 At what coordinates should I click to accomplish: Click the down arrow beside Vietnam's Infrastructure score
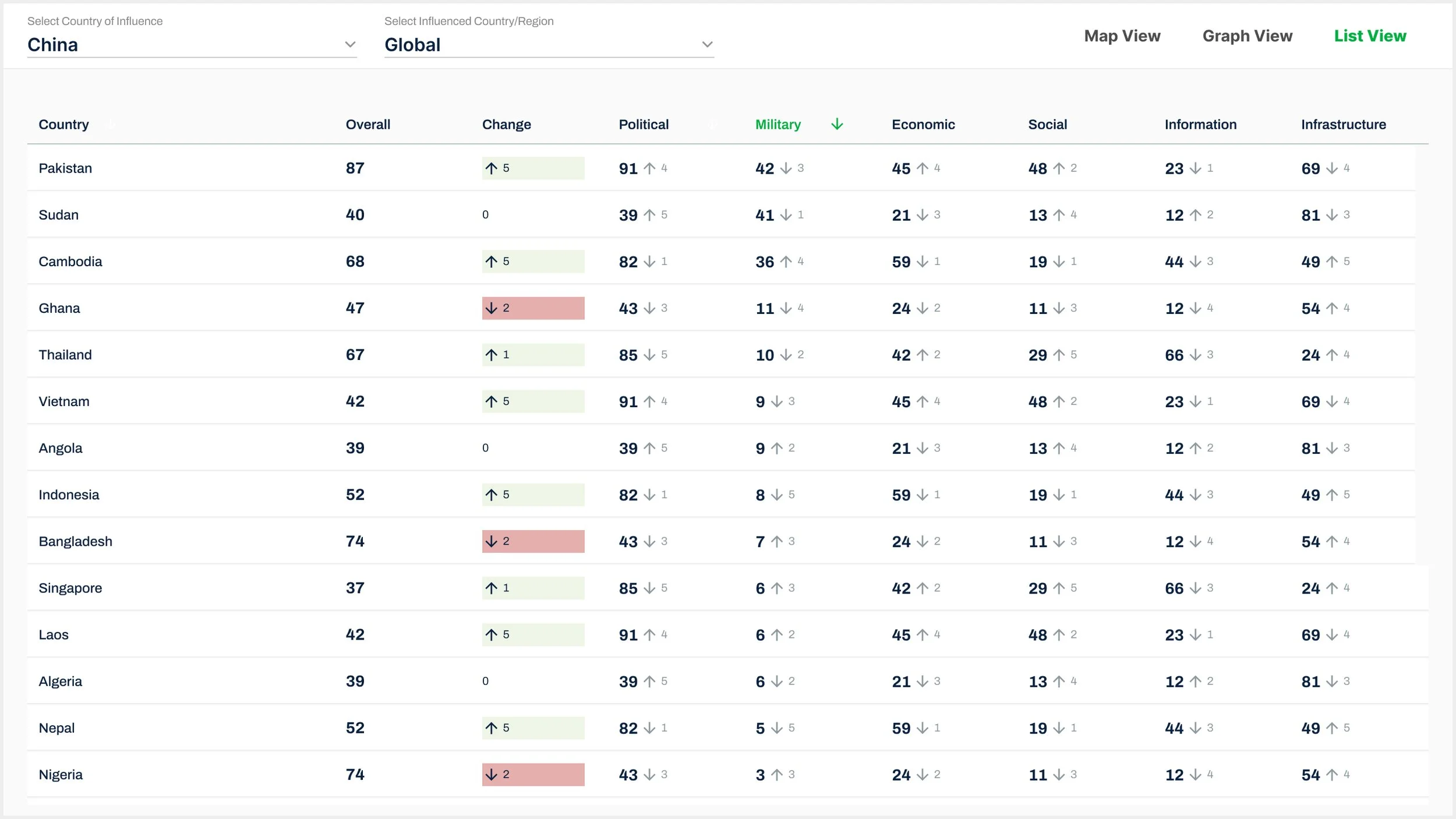coord(1331,401)
